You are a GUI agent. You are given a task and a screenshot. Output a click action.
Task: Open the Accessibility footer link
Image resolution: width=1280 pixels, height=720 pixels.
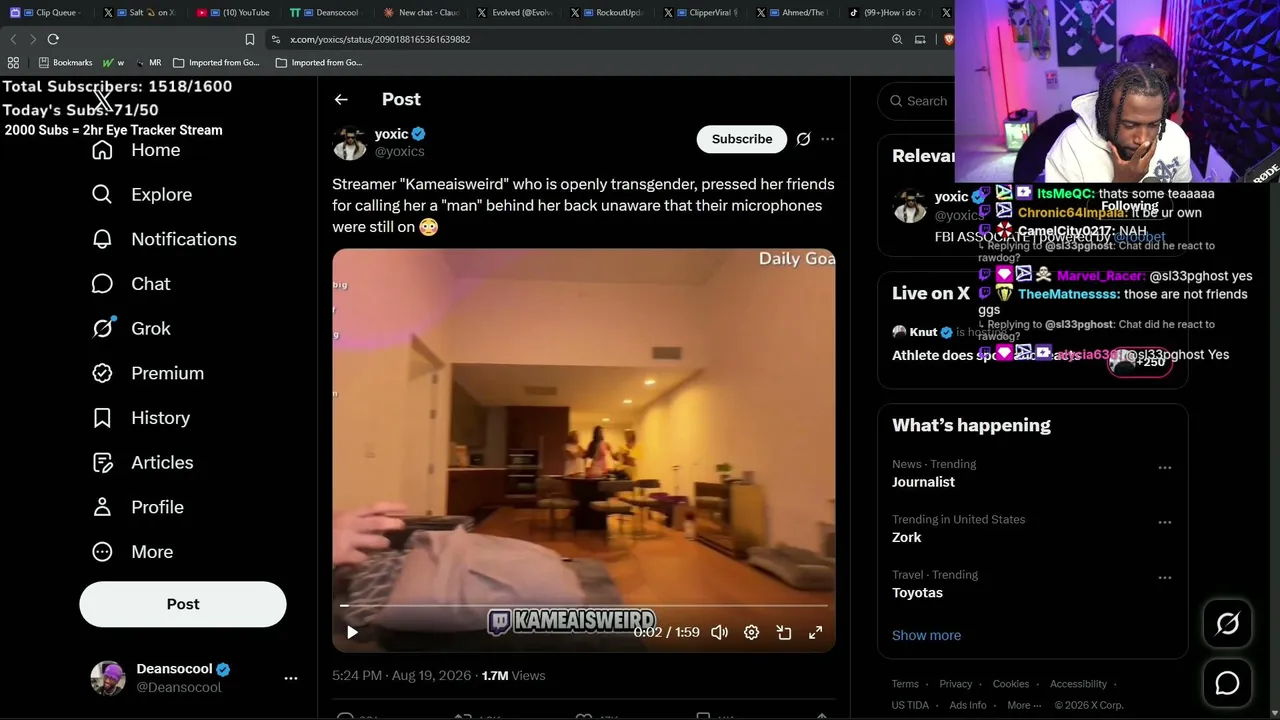1078,684
